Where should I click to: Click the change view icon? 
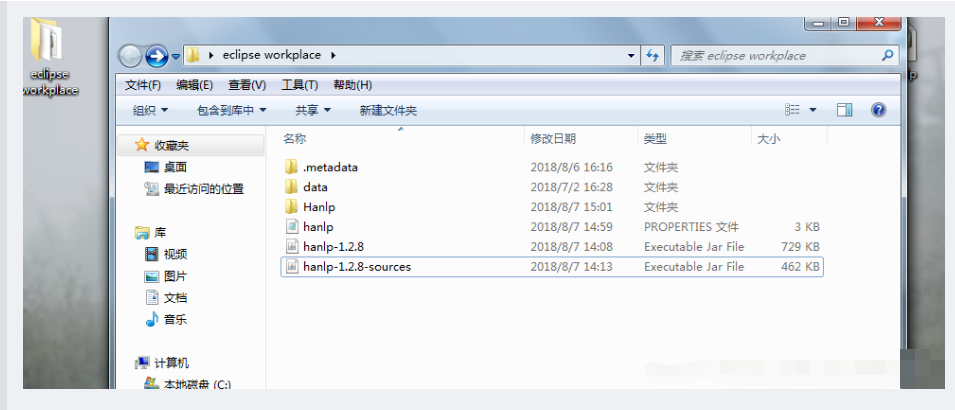[x=792, y=110]
